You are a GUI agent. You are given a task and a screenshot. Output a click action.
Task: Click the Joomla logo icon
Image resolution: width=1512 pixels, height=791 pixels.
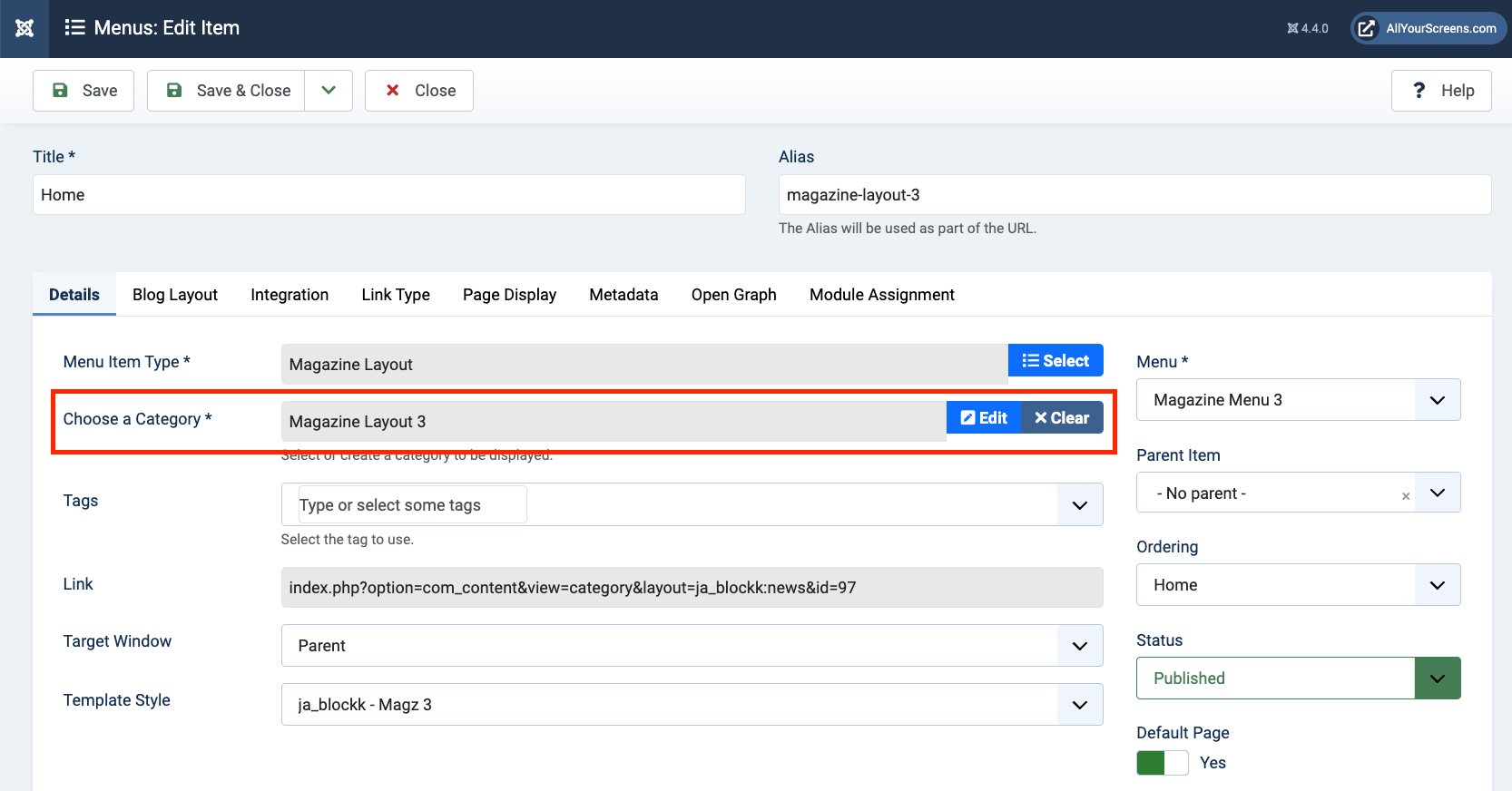tap(25, 28)
